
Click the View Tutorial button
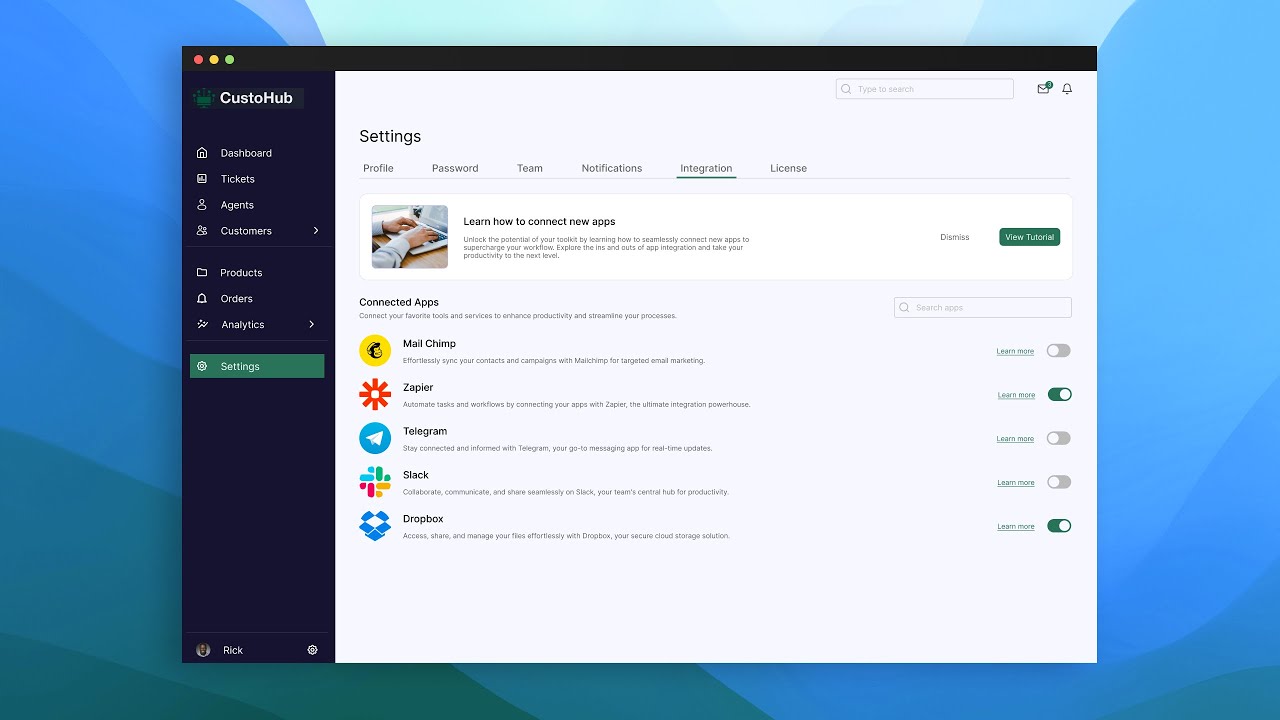1029,237
